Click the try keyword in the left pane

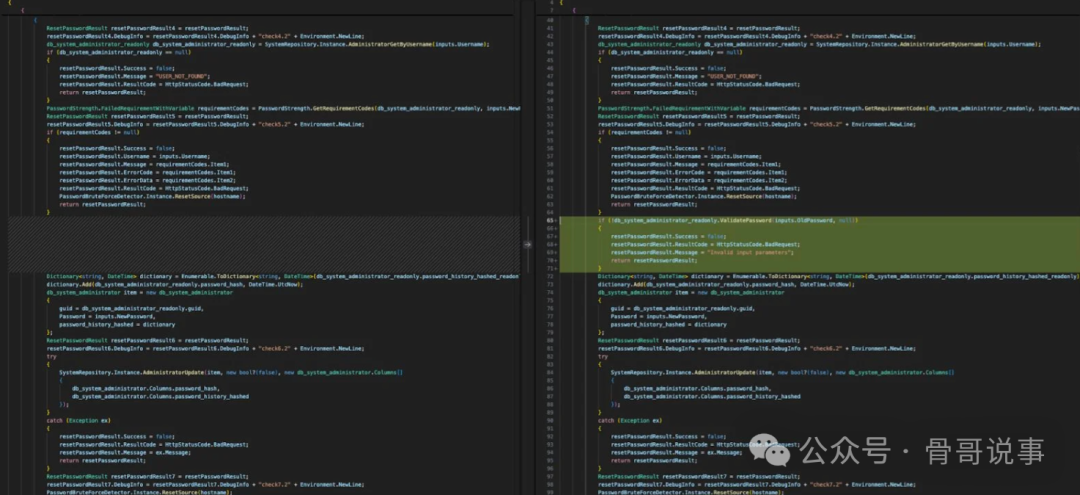pos(52,356)
